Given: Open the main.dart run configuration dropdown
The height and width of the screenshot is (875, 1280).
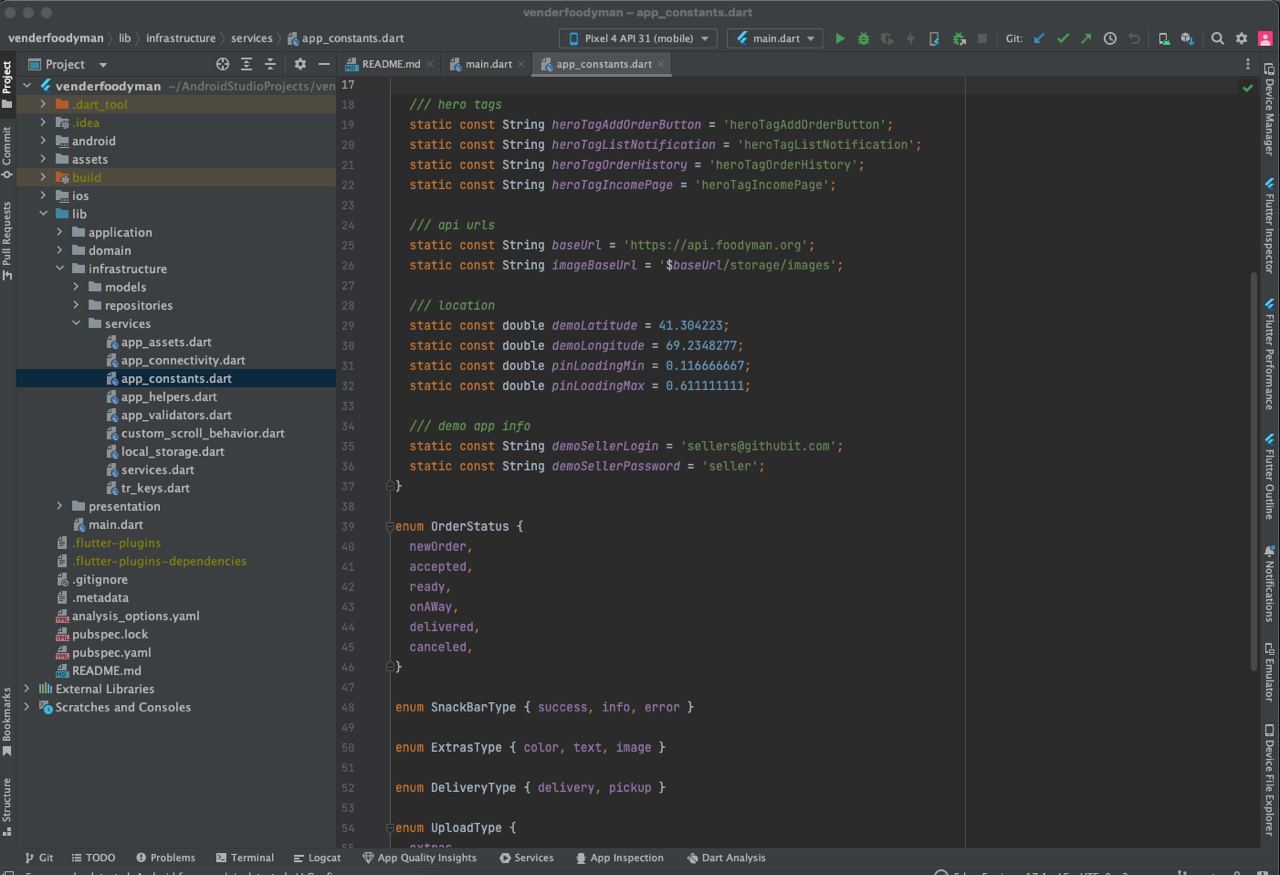Looking at the screenshot, I should pos(775,38).
